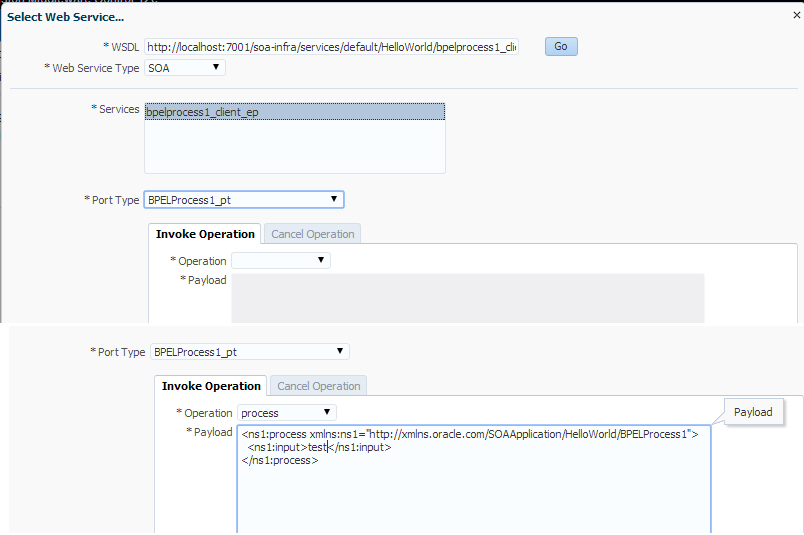The width and height of the screenshot is (804, 535).
Task: Open the lower Port Type BPELProcess1_pt dropdown
Action: (x=250, y=352)
